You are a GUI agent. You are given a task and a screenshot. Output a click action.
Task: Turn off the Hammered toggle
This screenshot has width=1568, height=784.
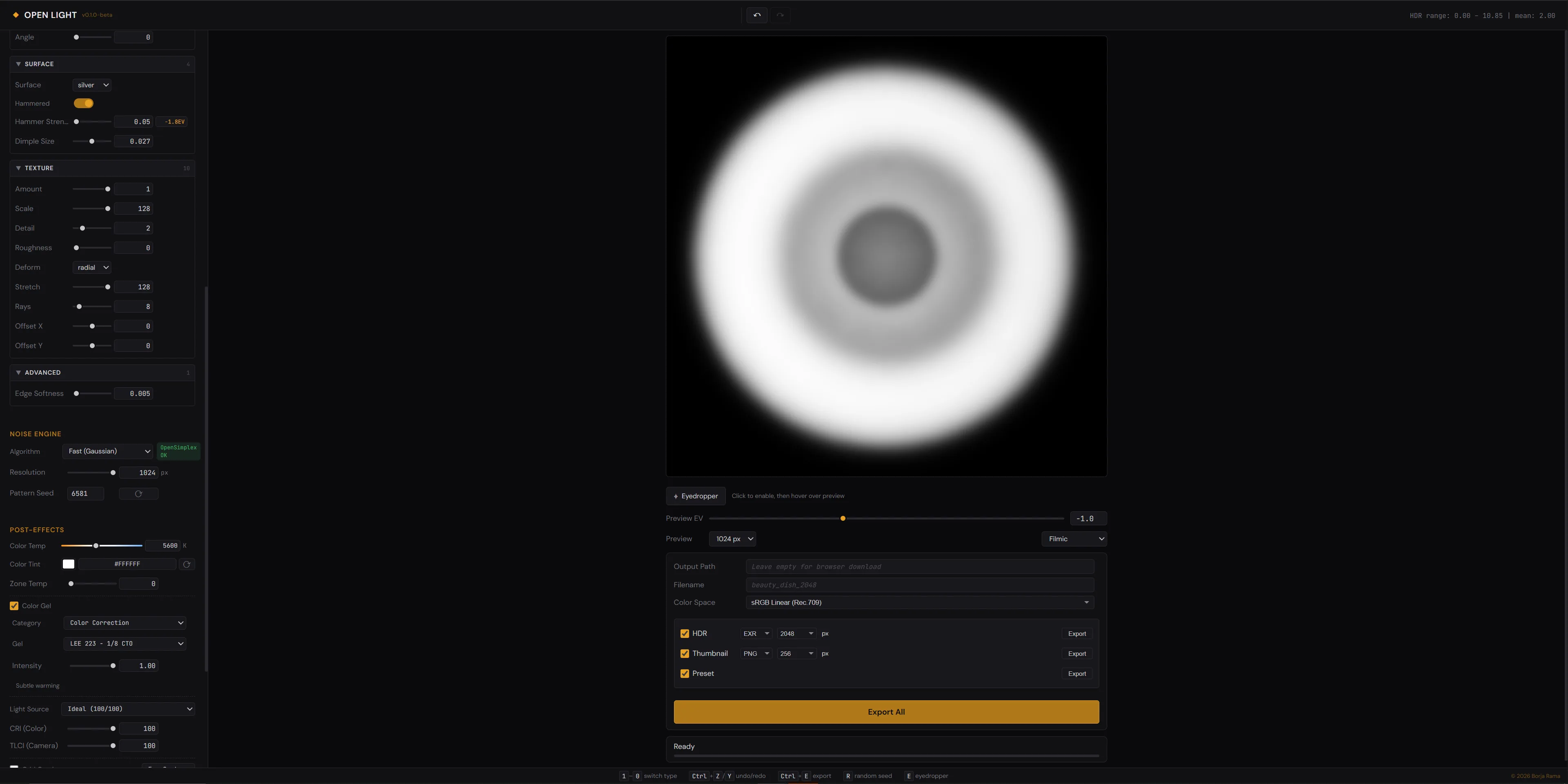coord(83,103)
